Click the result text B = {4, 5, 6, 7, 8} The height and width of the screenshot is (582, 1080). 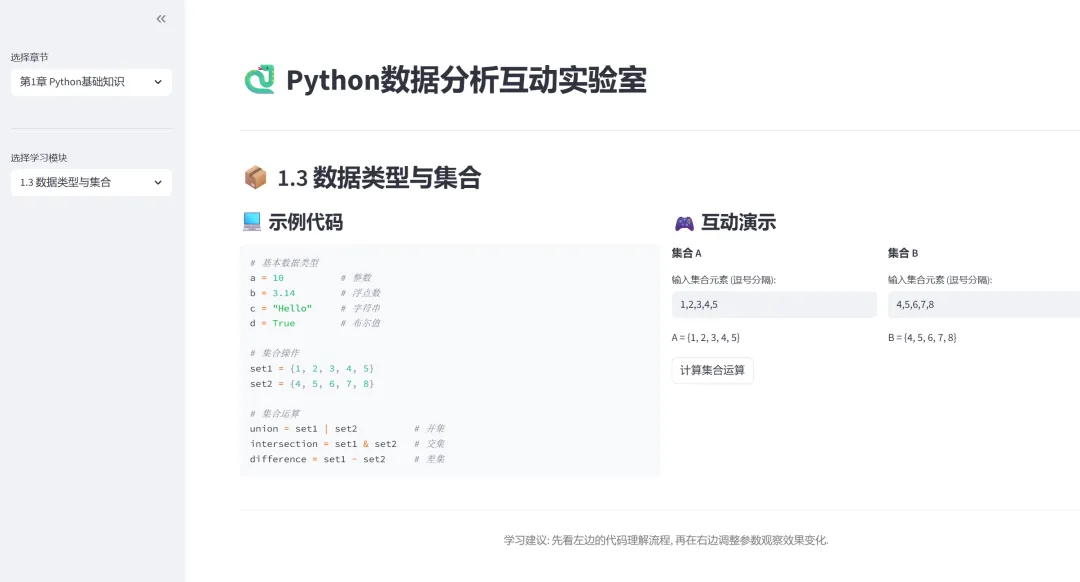click(x=922, y=337)
